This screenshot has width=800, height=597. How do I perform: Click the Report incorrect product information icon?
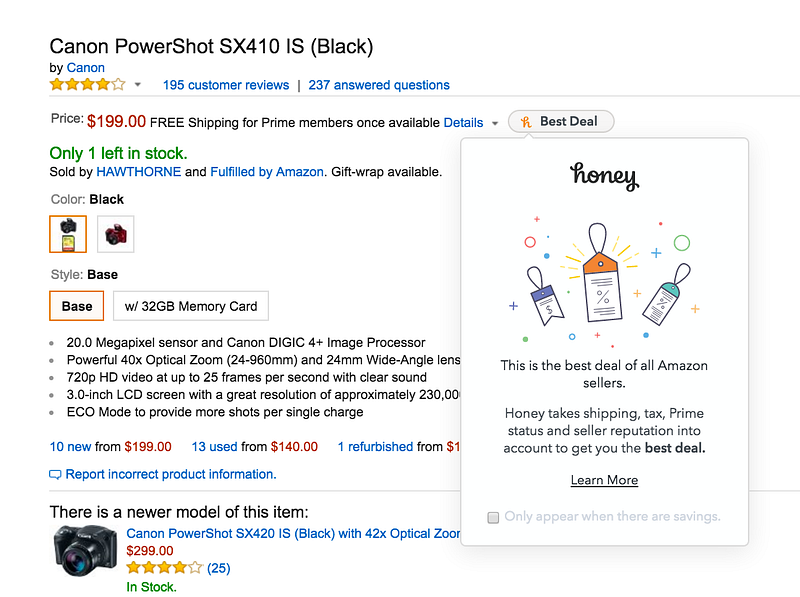coord(56,475)
